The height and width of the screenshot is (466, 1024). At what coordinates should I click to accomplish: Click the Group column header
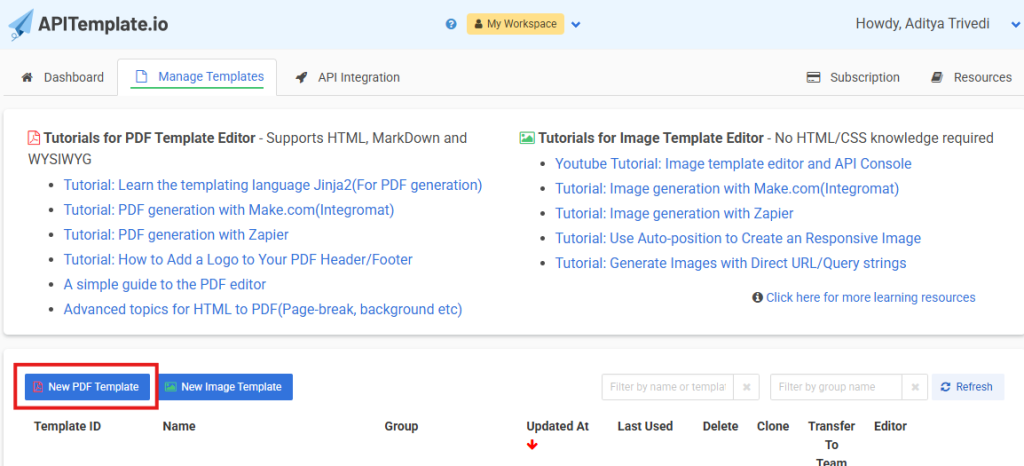(401, 426)
